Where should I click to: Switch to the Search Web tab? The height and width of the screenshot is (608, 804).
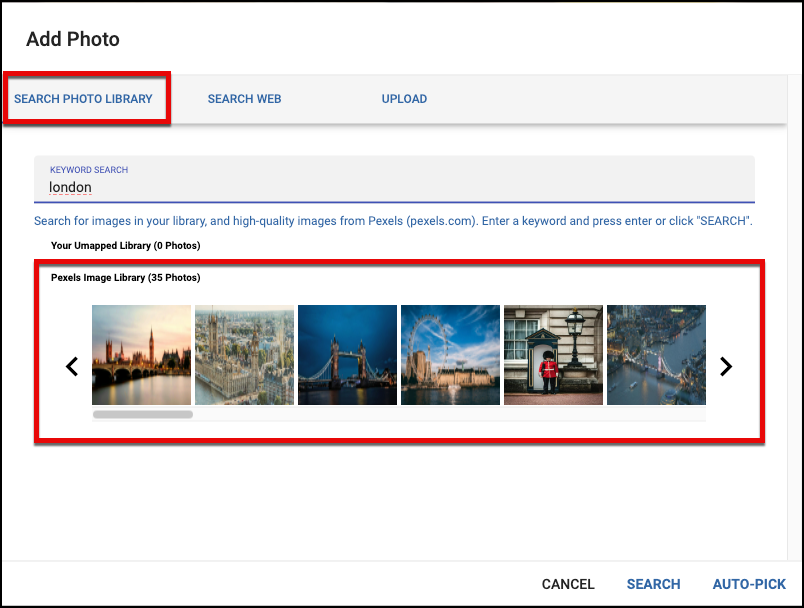click(244, 98)
